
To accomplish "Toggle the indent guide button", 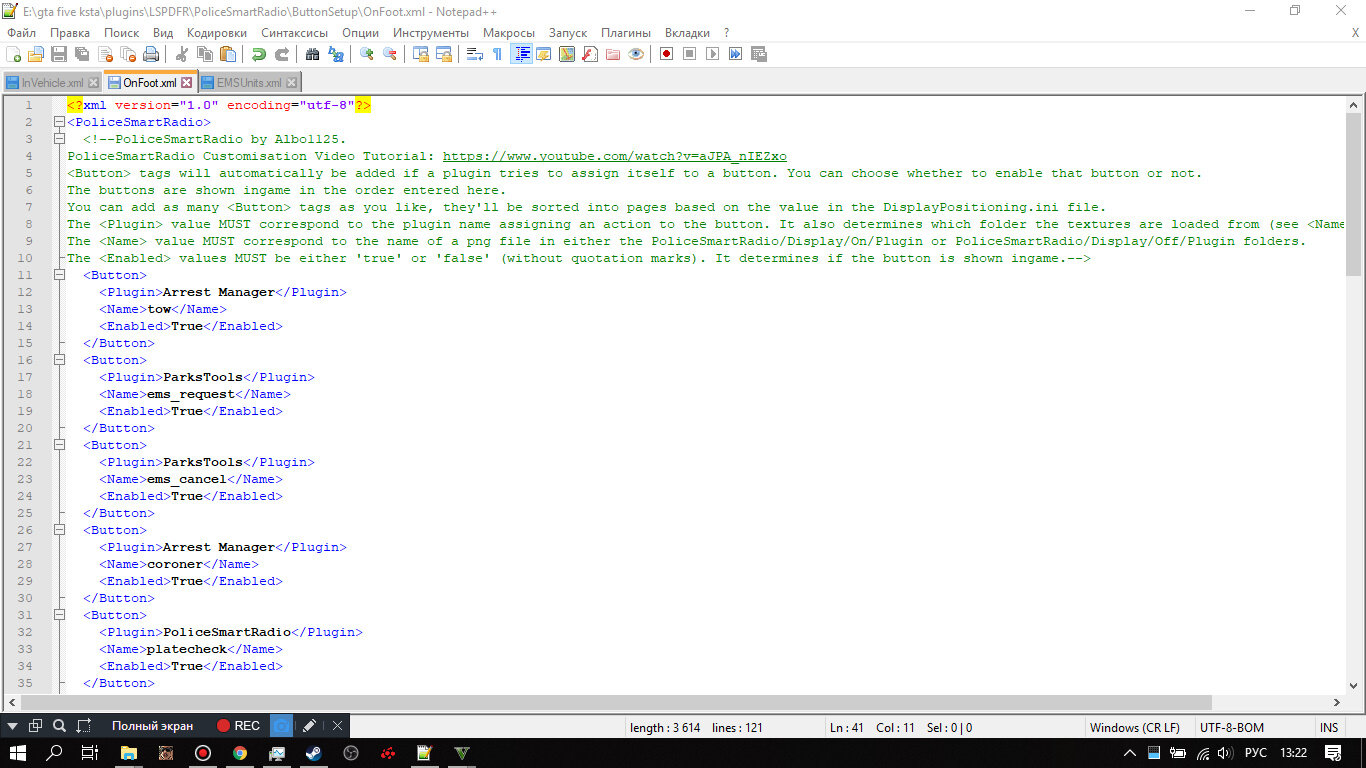I will (x=521, y=54).
